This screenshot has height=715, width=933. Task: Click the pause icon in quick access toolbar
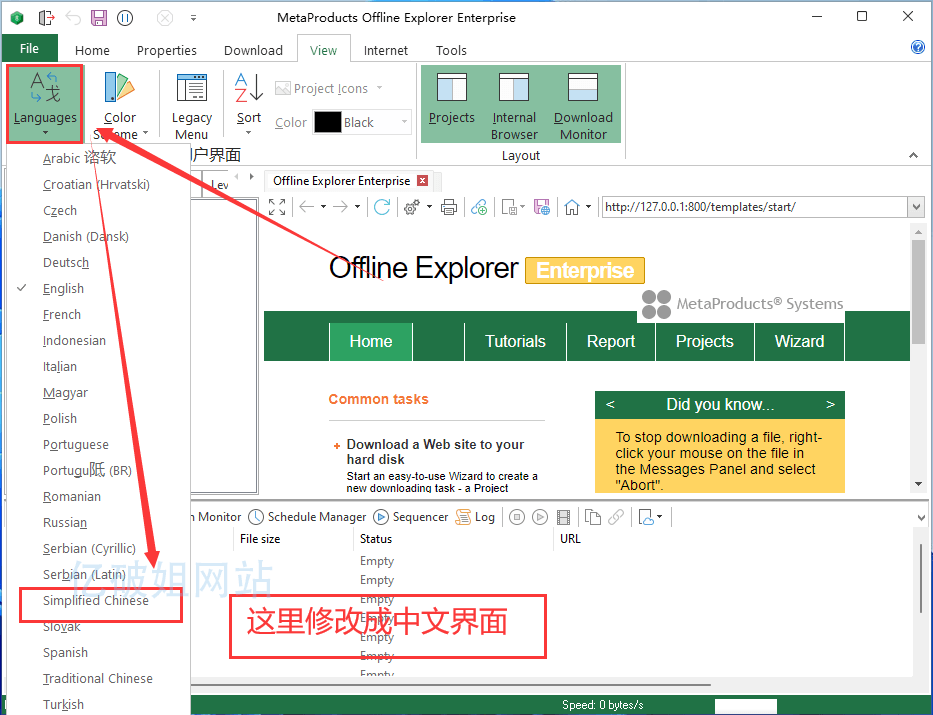[125, 17]
